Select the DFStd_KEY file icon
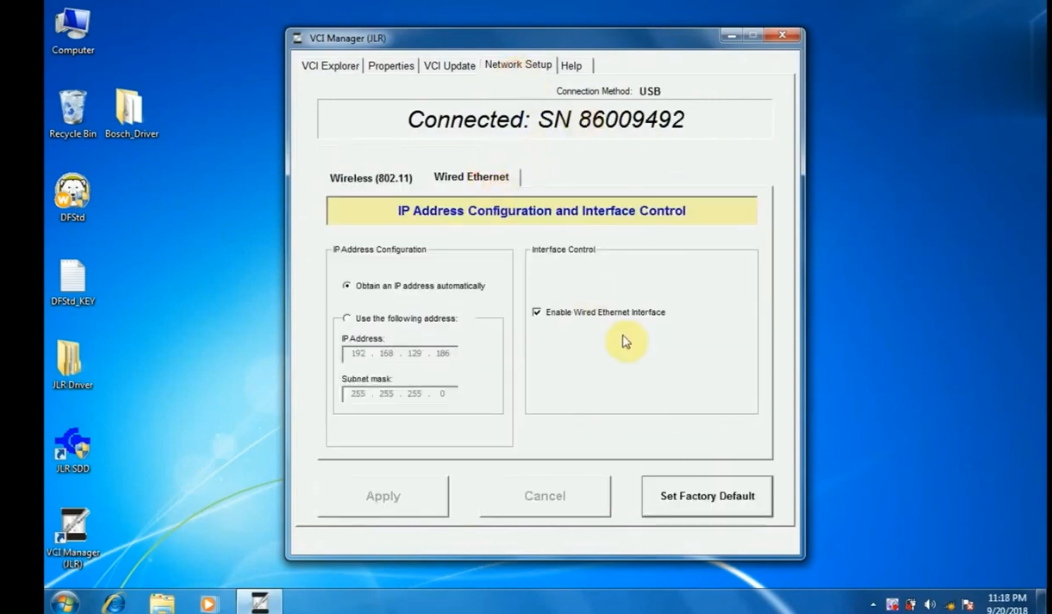This screenshot has height=614, width=1052. (72, 282)
